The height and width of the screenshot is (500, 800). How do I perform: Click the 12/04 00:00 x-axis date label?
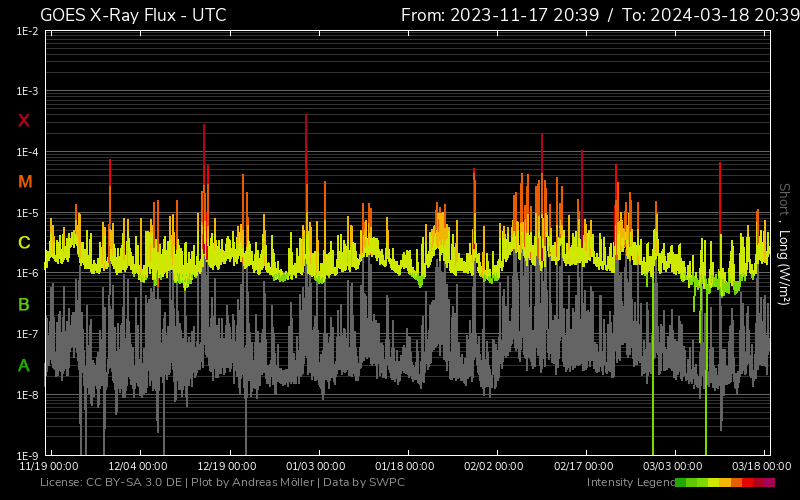(x=138, y=466)
